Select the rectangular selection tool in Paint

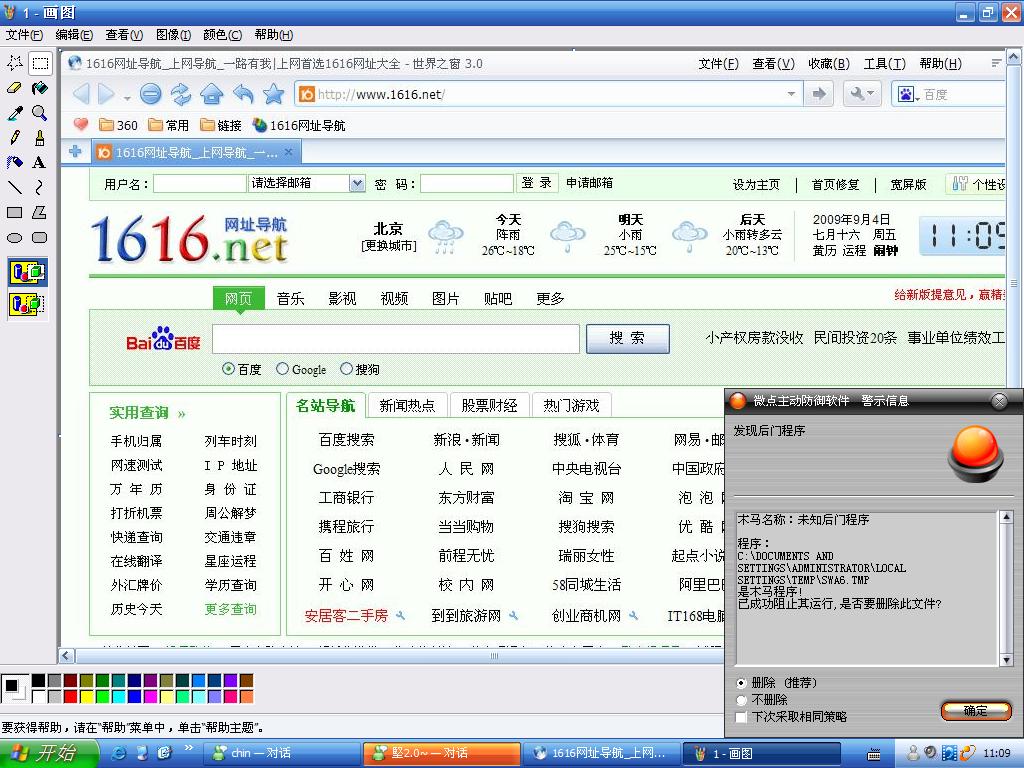click(x=40, y=63)
